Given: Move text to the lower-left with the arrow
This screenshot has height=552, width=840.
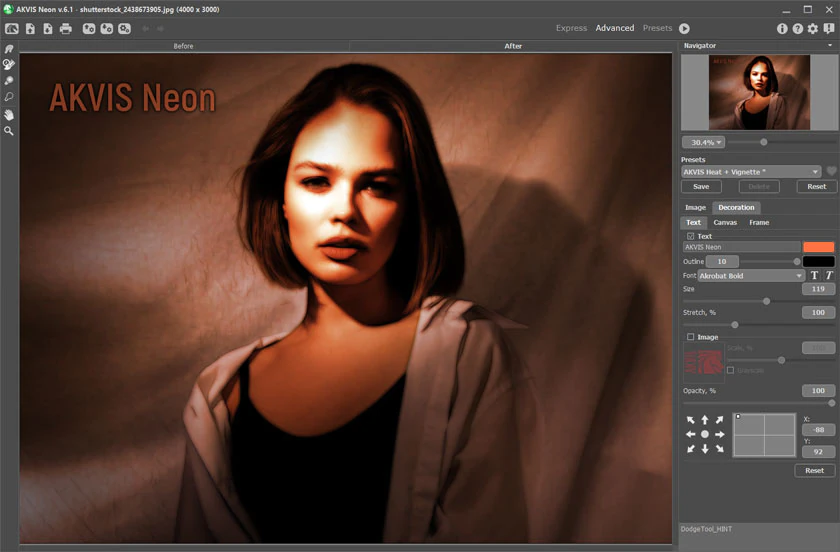Looking at the screenshot, I should tap(691, 449).
